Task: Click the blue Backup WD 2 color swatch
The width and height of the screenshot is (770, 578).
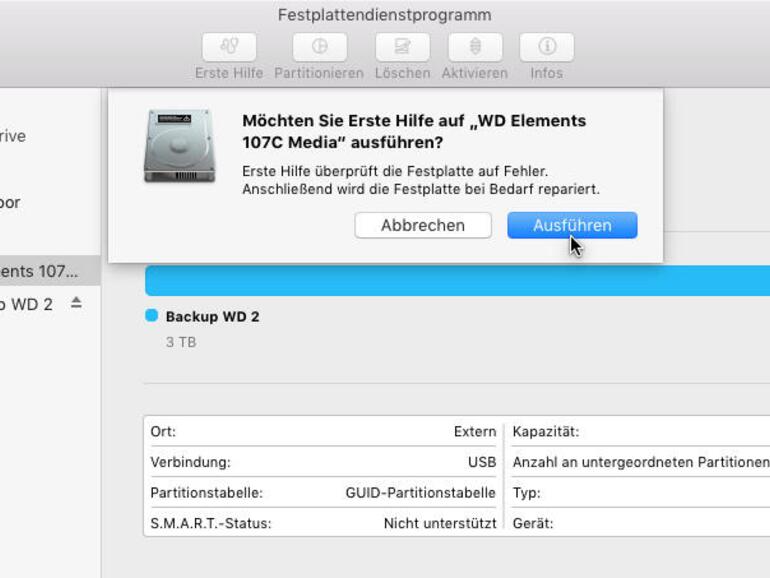Action: [x=152, y=315]
